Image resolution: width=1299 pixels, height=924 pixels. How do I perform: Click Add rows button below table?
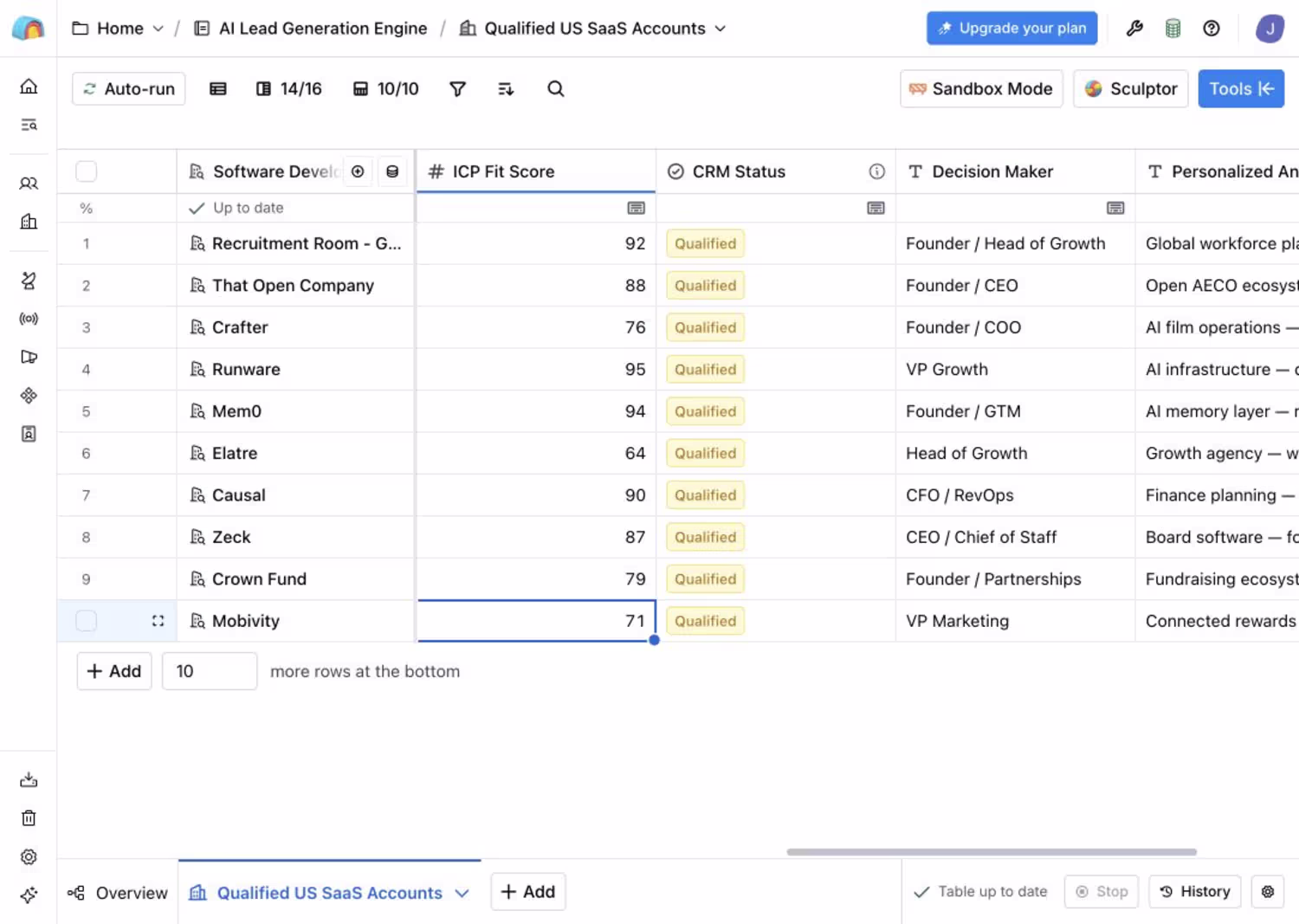pyautogui.click(x=114, y=671)
